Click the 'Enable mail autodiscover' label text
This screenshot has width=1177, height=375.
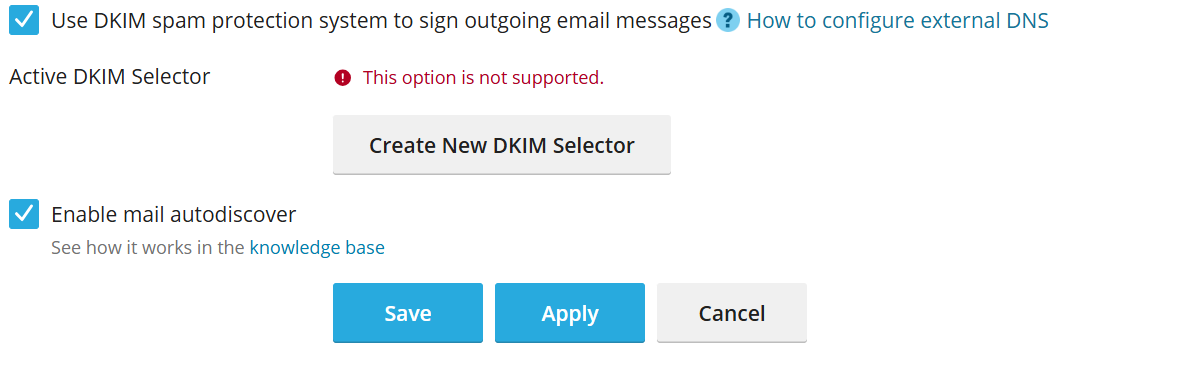(x=173, y=214)
